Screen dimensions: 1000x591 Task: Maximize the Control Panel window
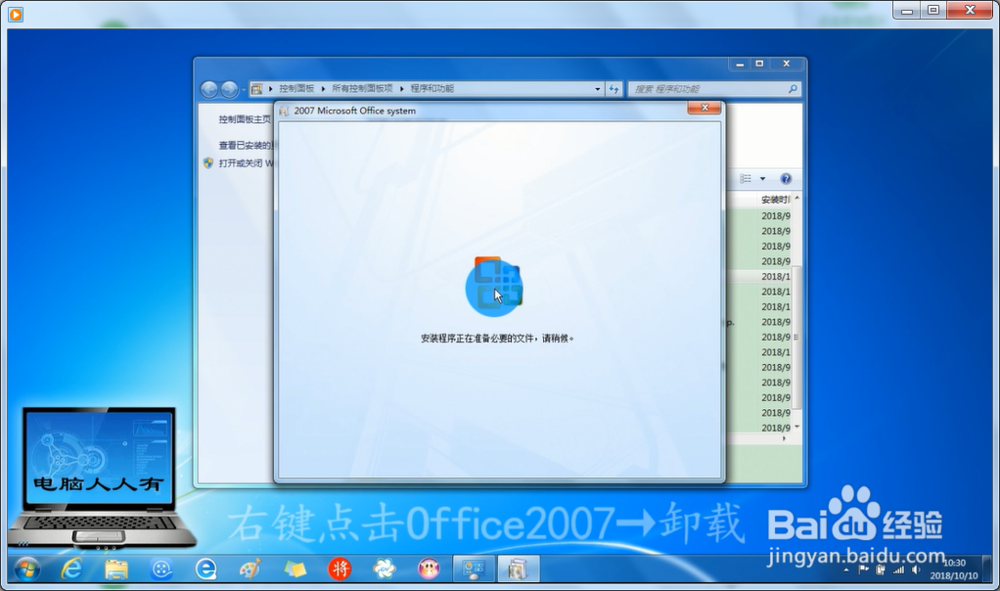tap(760, 64)
